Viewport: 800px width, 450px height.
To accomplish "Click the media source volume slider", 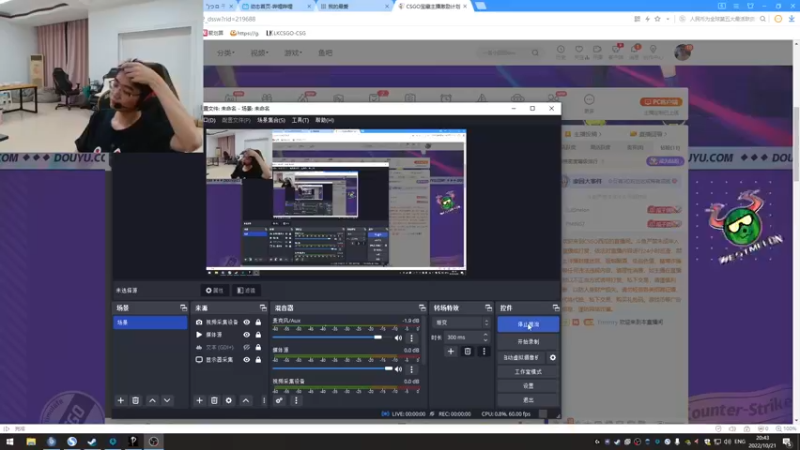I will point(333,368).
